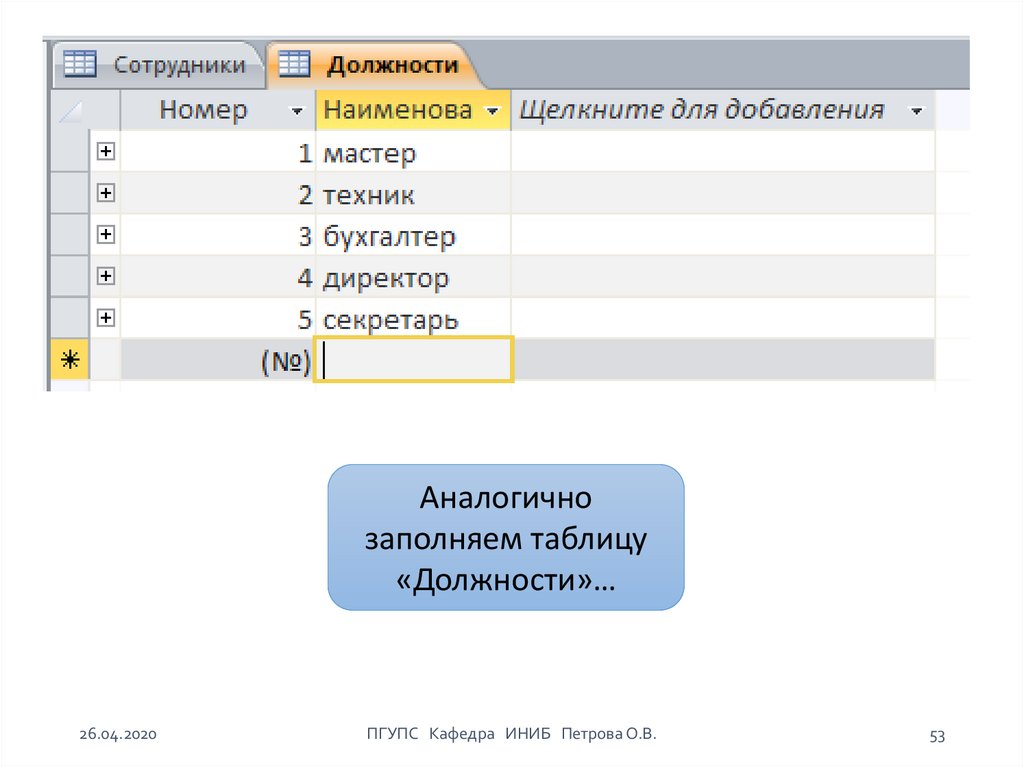Expand the subdatasheet for мастер row
The width and height of the screenshot is (1024, 767).
point(105,151)
